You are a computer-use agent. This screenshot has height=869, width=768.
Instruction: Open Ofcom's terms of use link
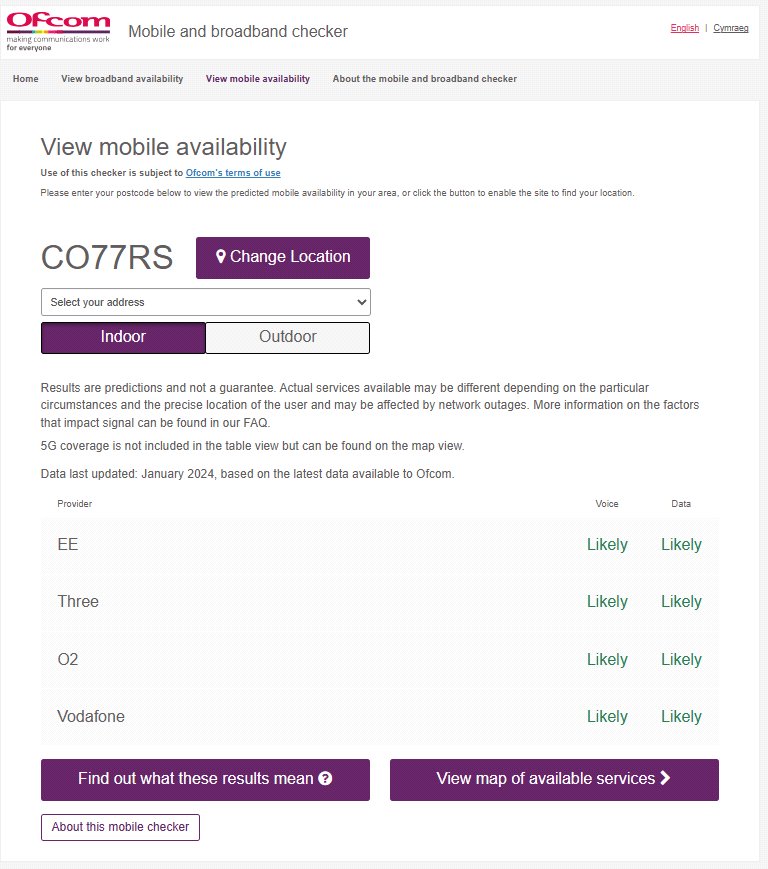pyautogui.click(x=233, y=173)
